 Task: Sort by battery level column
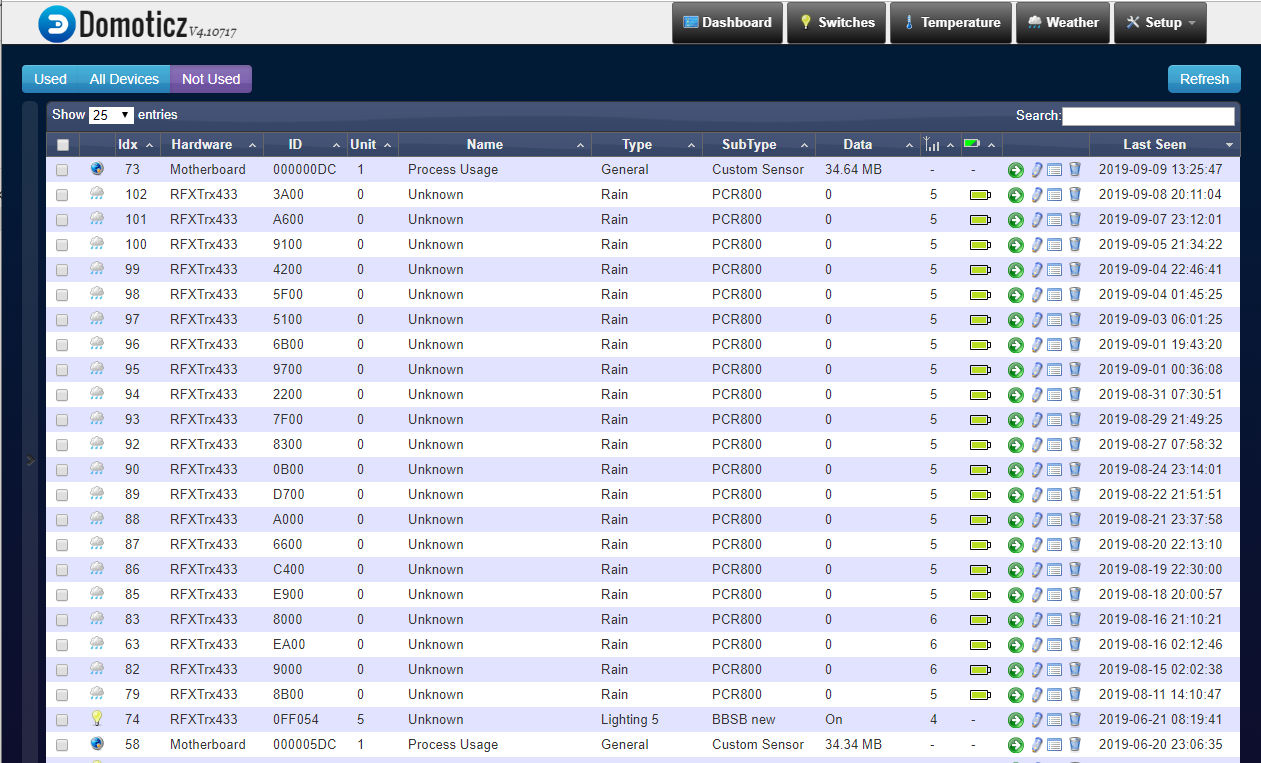point(980,145)
